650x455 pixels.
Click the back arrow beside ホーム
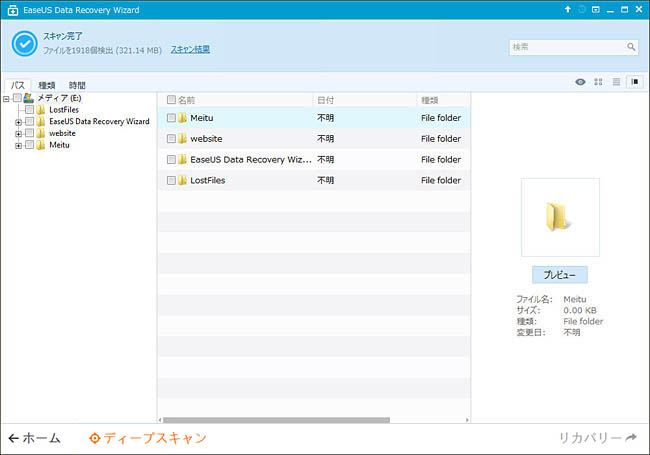(x=14, y=438)
